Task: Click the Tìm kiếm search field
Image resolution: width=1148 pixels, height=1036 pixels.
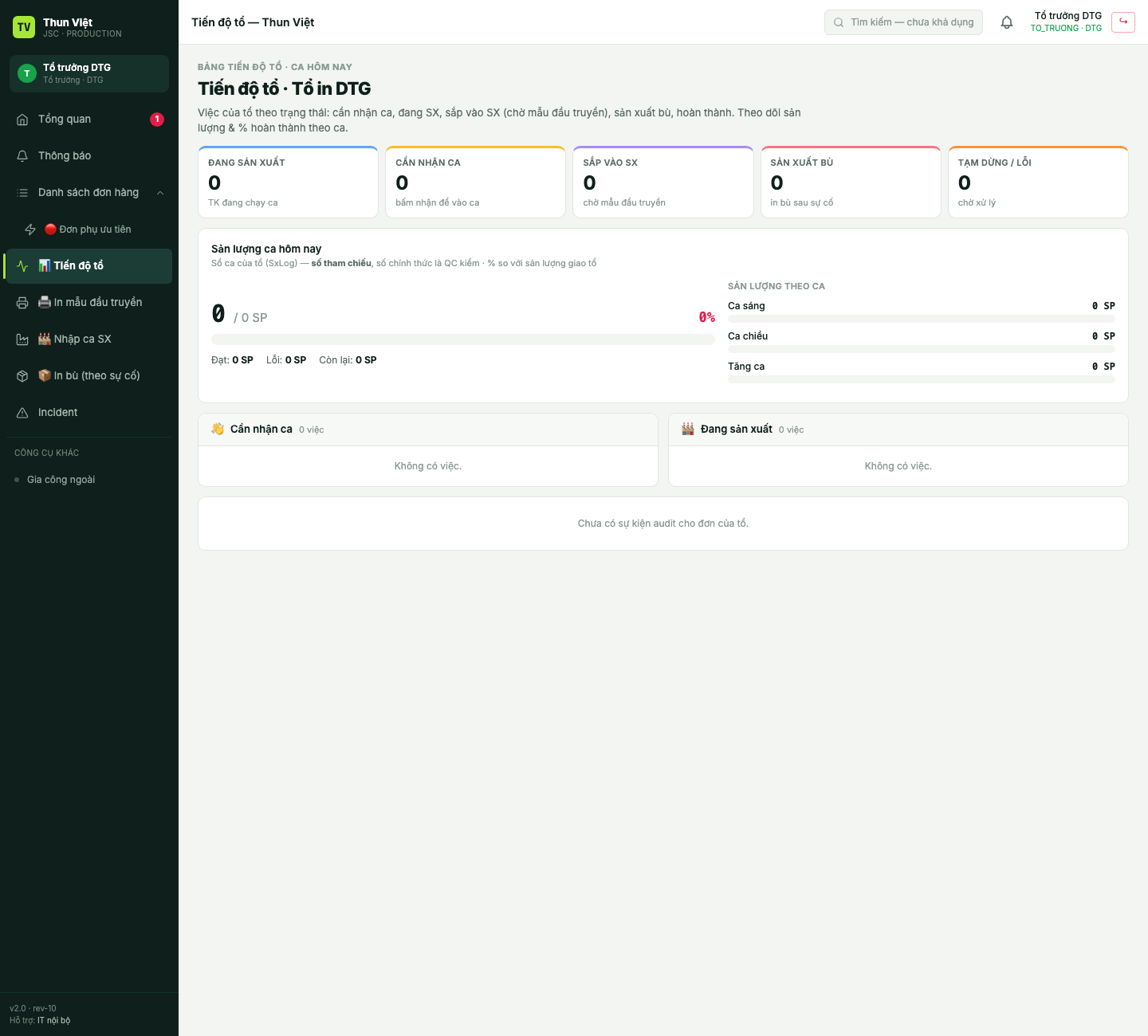Action: point(903,22)
